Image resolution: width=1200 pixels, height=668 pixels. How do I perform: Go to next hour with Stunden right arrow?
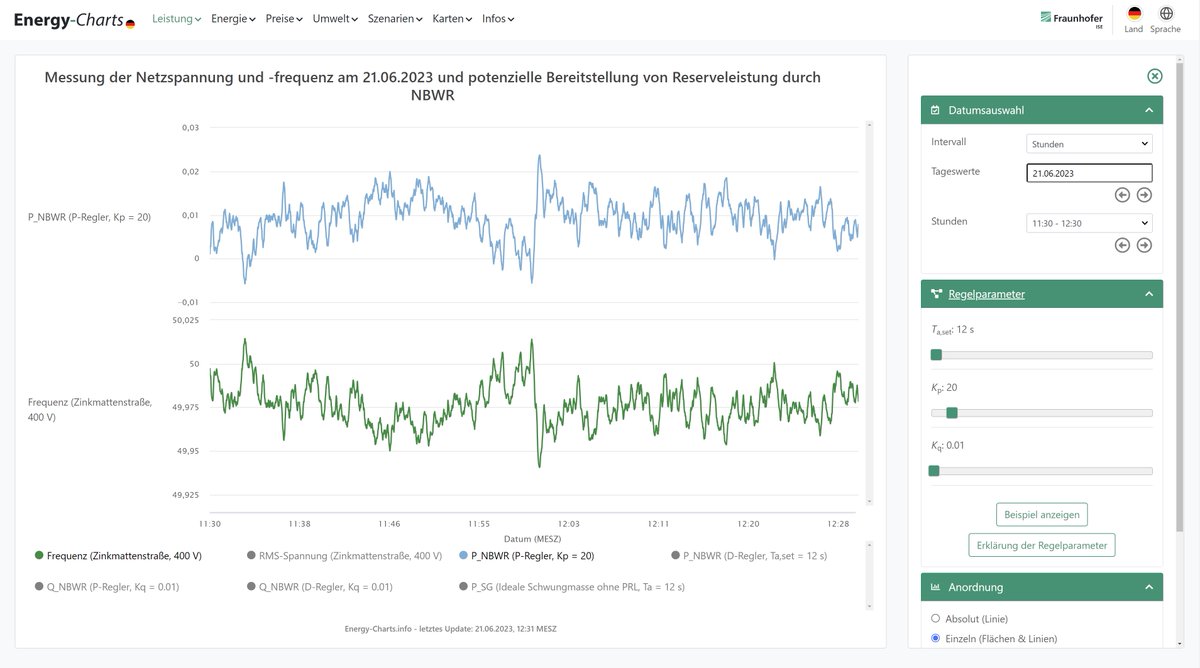tap(1145, 245)
